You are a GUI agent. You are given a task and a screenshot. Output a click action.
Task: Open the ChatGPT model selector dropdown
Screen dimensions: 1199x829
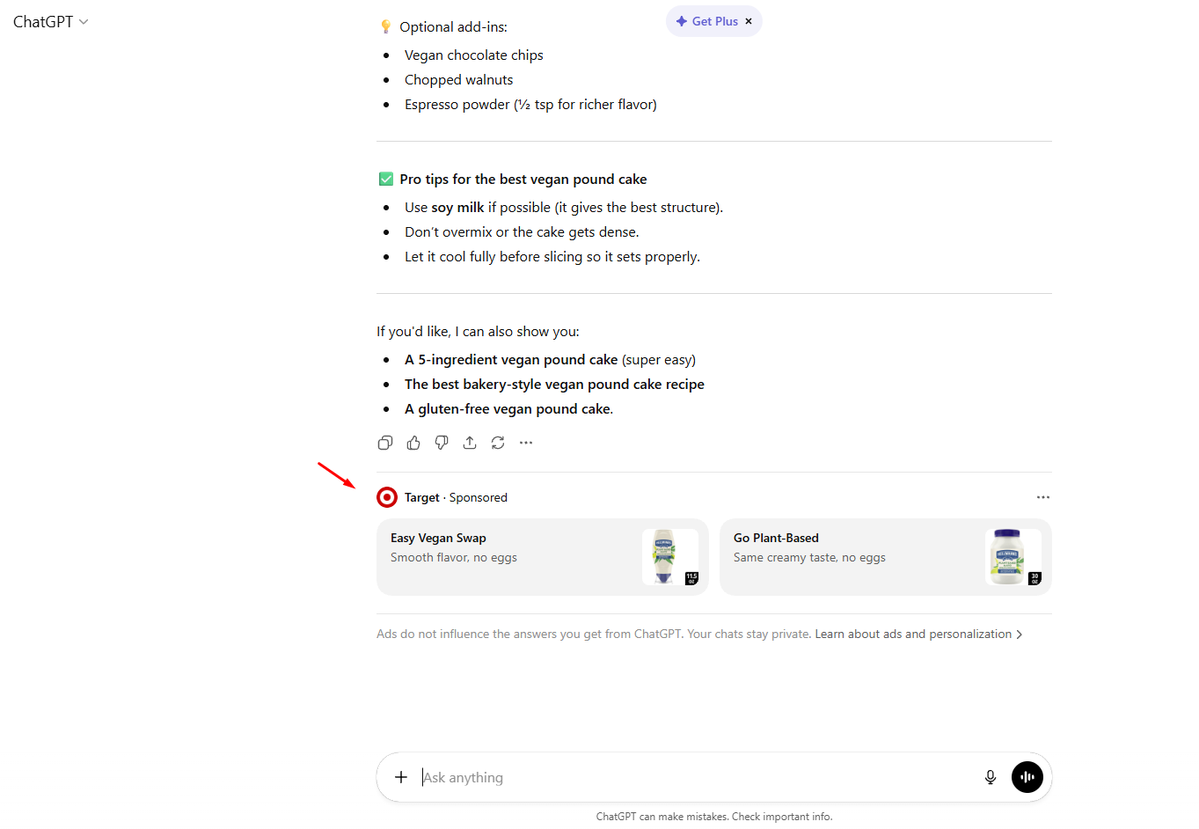[x=50, y=21]
